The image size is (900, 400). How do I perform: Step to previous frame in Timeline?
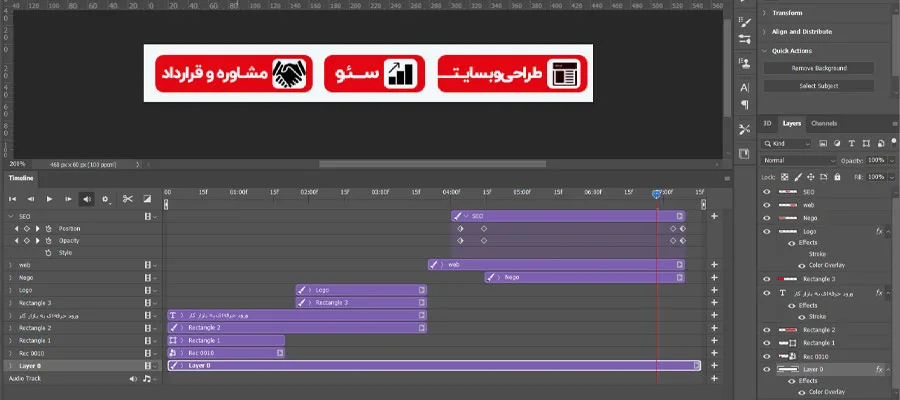pyautogui.click(x=31, y=199)
